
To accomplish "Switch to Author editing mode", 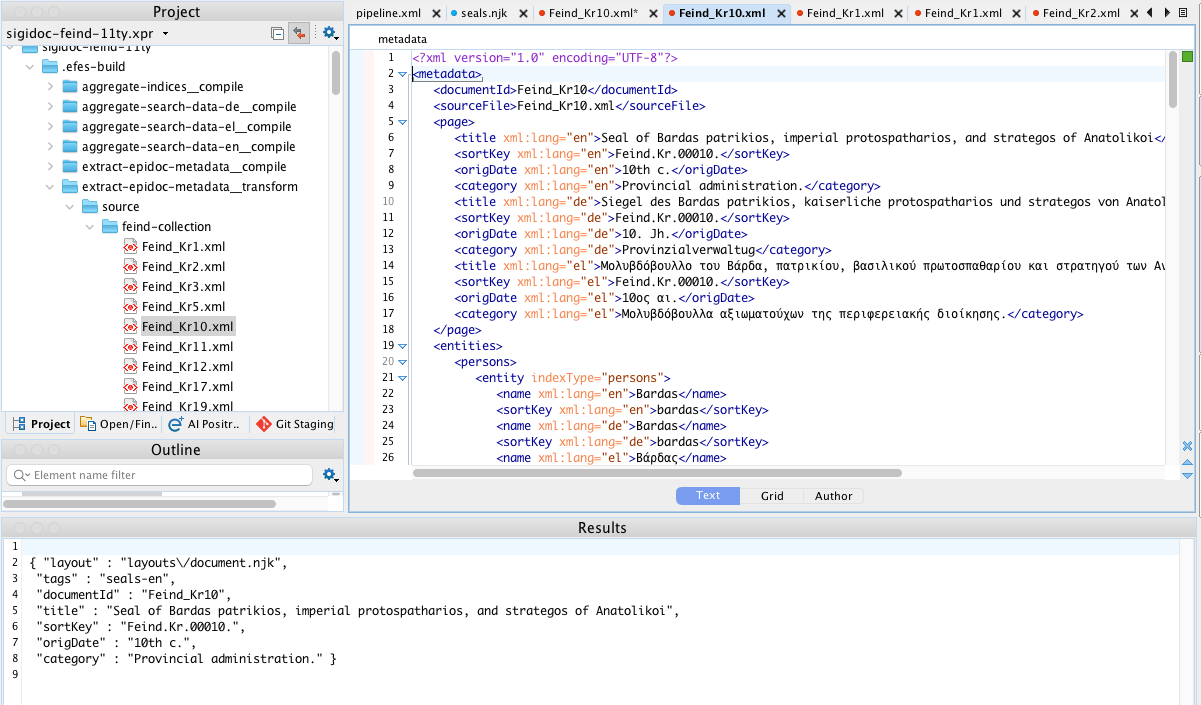I will coord(833,495).
